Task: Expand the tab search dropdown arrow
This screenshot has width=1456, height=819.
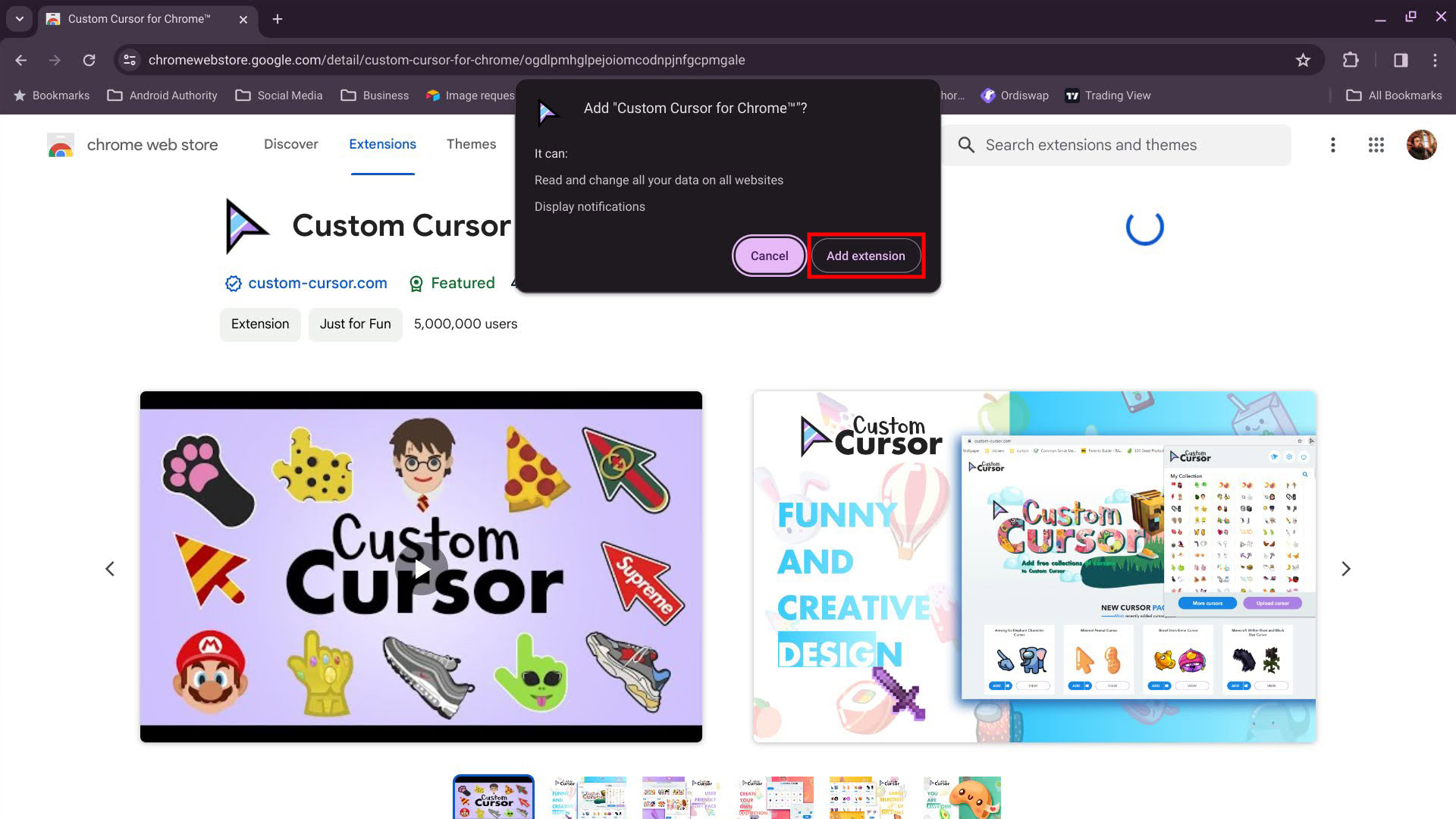Action: point(19,19)
